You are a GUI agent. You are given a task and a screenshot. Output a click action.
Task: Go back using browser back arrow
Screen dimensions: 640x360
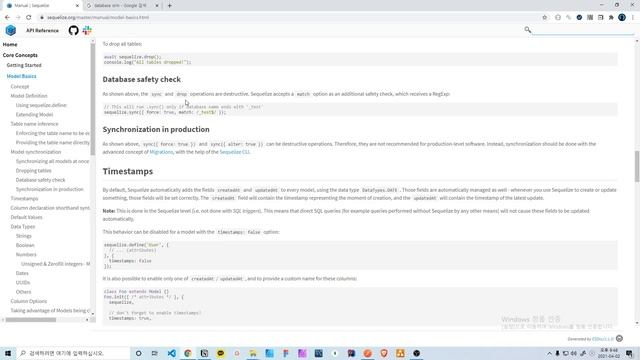[7, 18]
